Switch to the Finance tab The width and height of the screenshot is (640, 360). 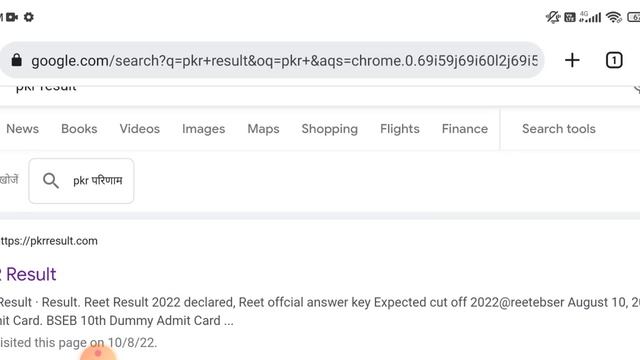point(464,129)
